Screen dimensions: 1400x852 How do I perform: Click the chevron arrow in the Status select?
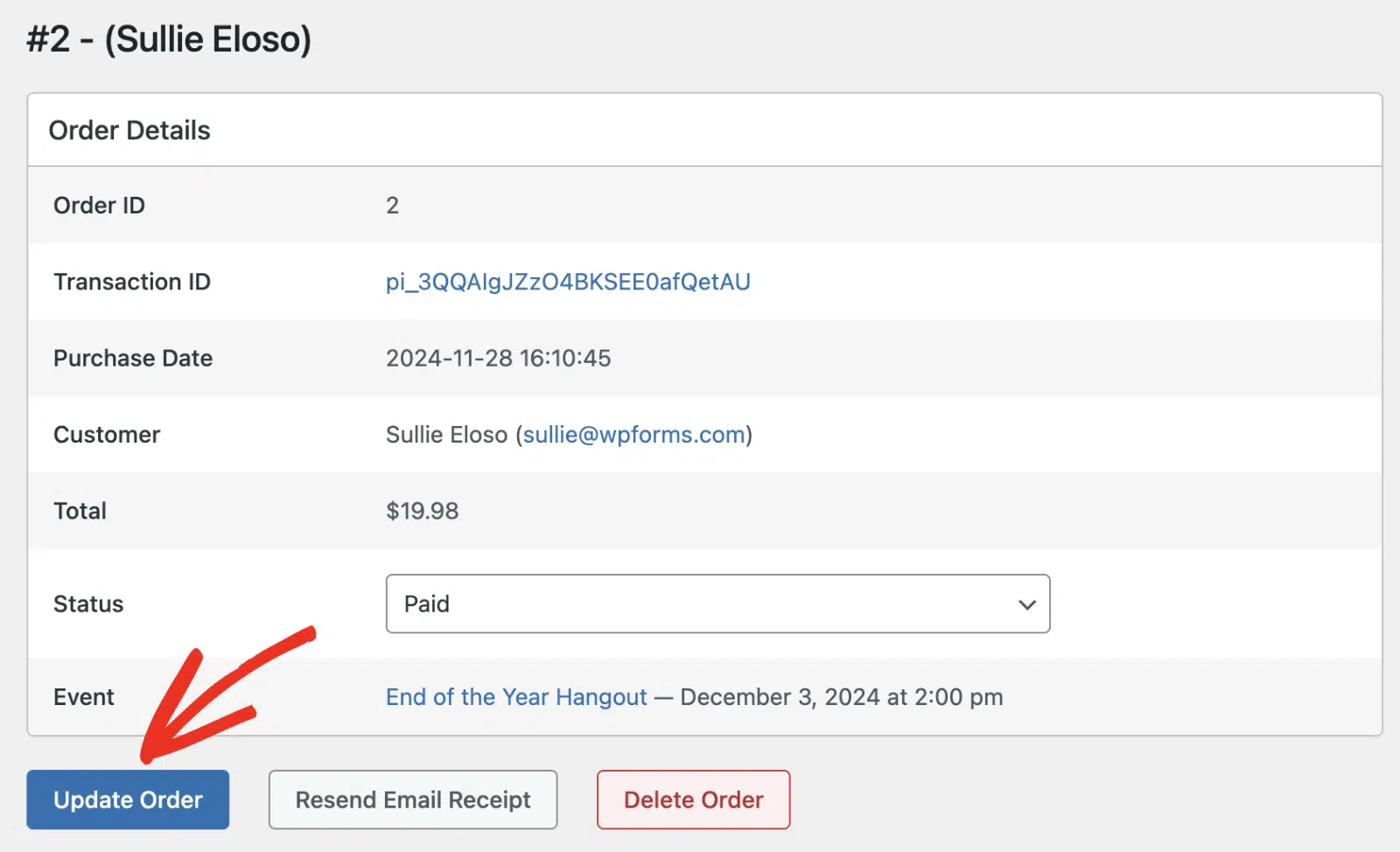pos(1027,604)
